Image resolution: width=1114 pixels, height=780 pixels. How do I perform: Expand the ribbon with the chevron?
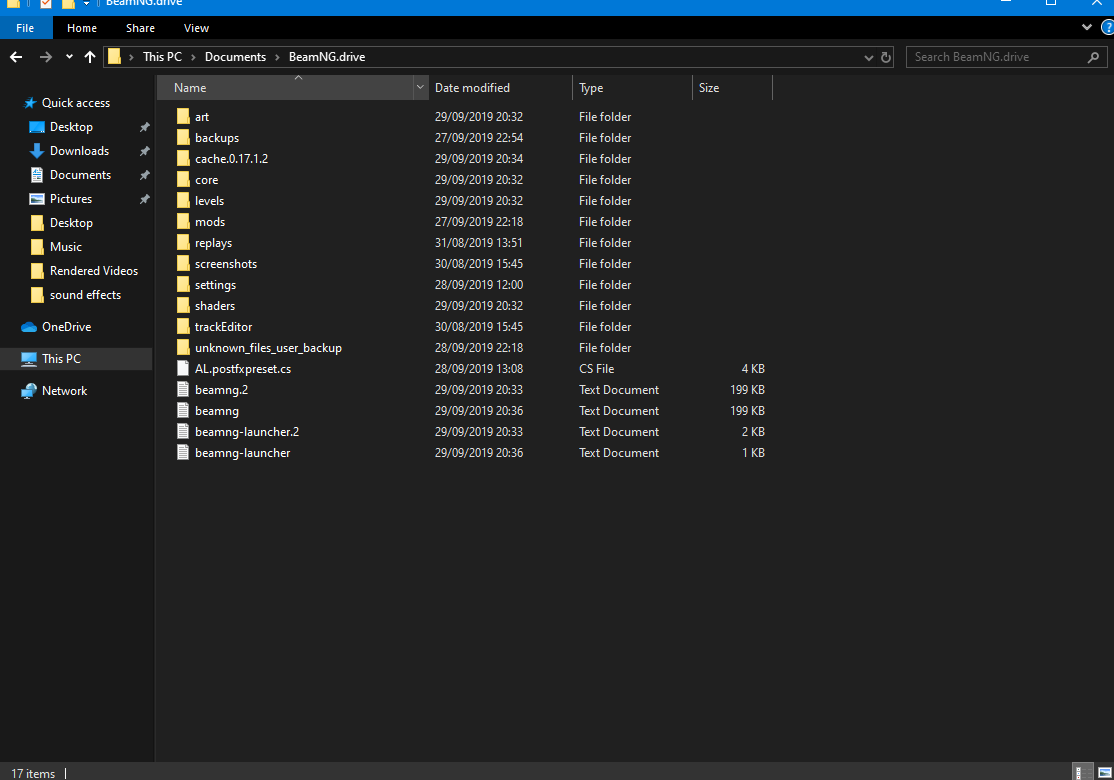tap(1086, 28)
